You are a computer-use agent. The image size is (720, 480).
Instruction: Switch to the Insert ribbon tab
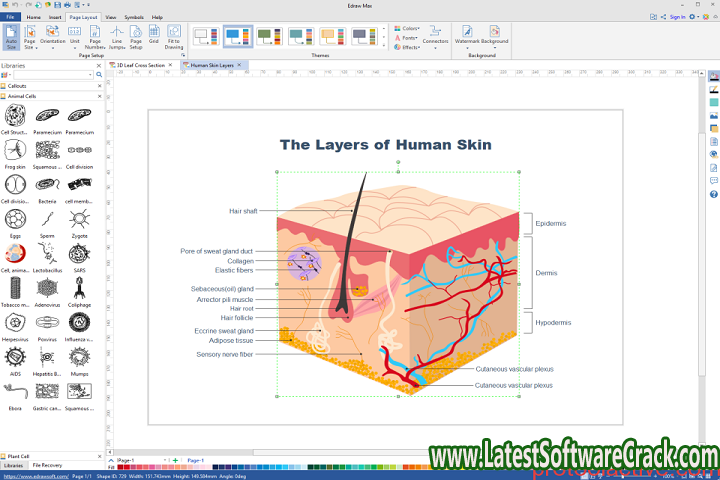coord(54,17)
